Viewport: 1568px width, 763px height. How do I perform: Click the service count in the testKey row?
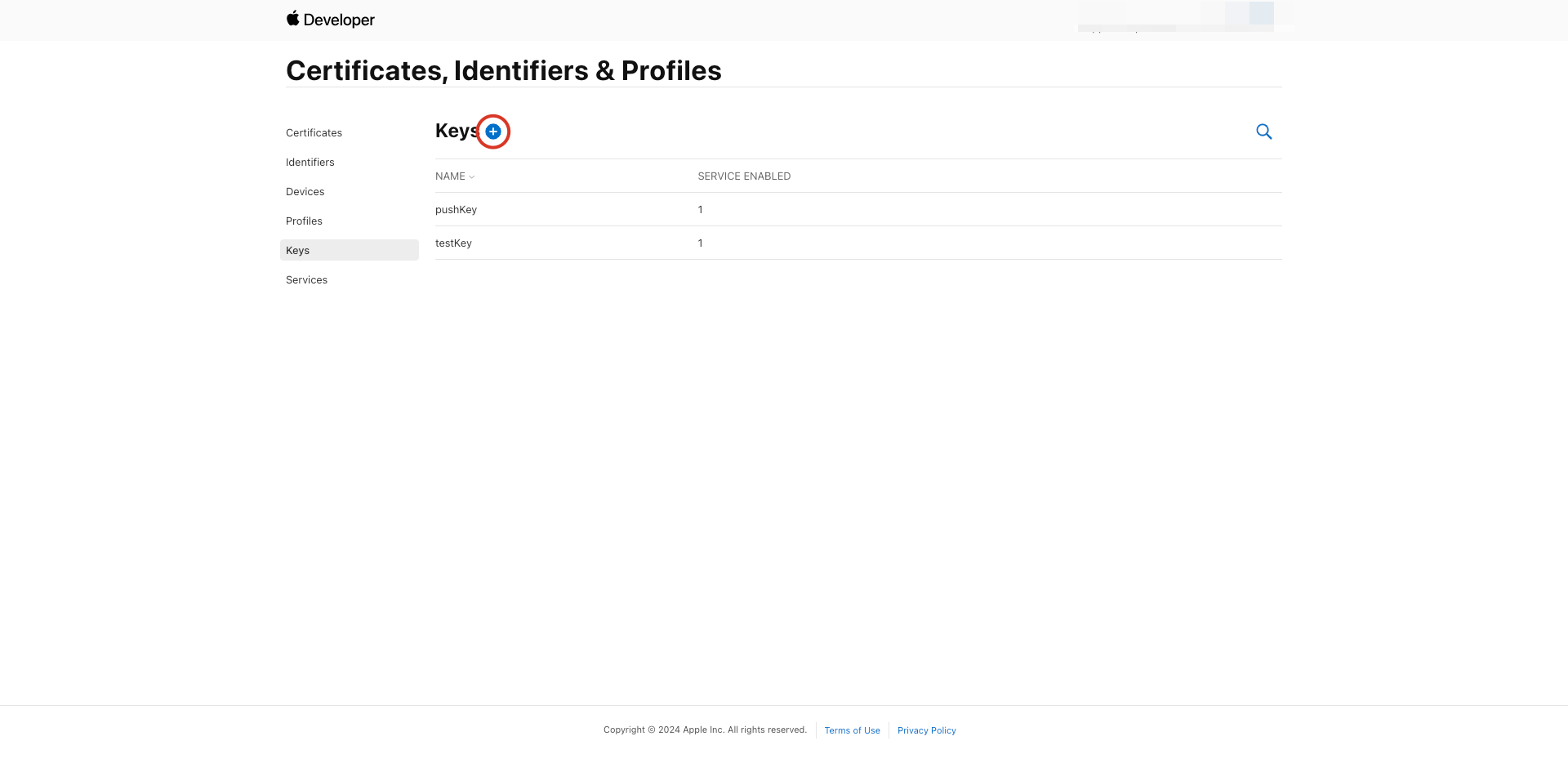click(x=700, y=243)
